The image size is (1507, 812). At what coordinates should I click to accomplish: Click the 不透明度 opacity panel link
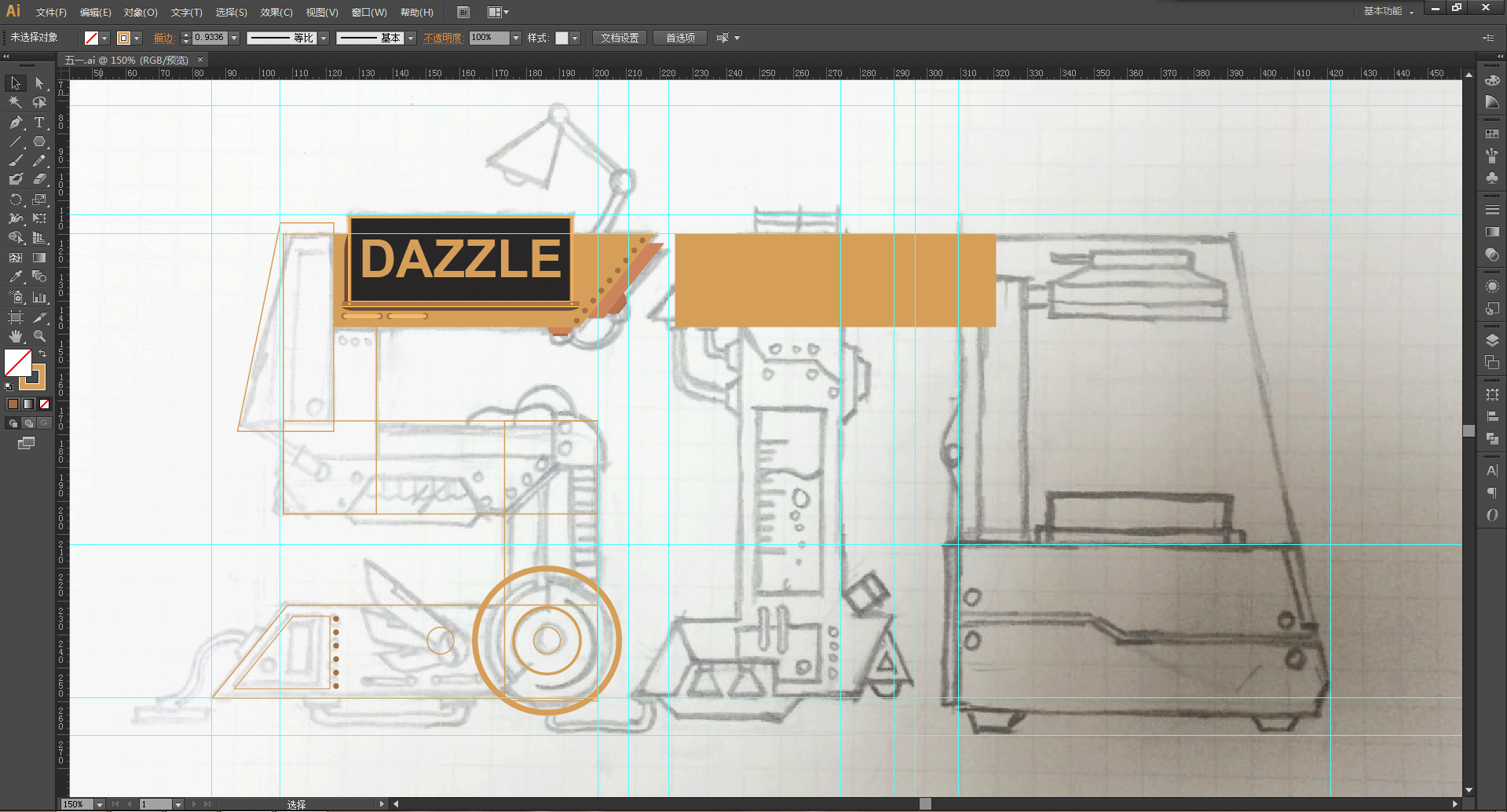click(443, 38)
